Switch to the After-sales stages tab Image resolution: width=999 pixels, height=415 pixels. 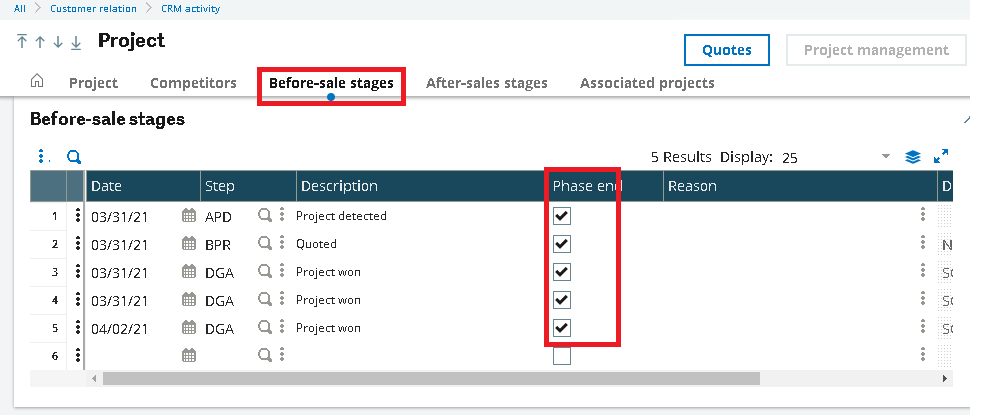coord(487,83)
